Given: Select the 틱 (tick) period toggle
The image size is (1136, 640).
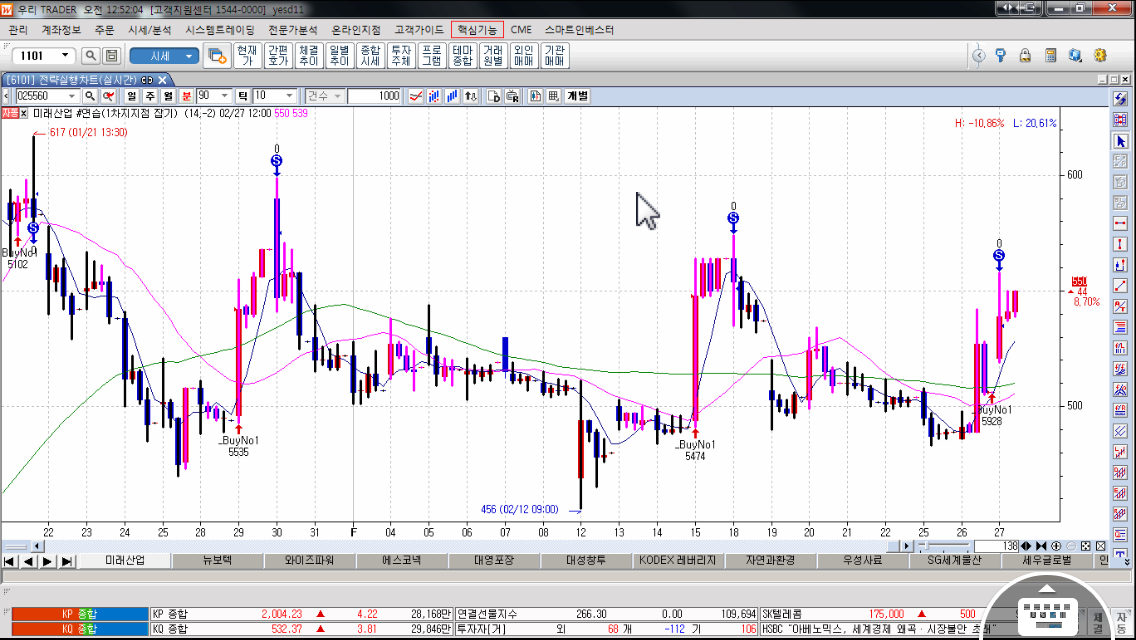Looking at the screenshot, I should 243,96.
